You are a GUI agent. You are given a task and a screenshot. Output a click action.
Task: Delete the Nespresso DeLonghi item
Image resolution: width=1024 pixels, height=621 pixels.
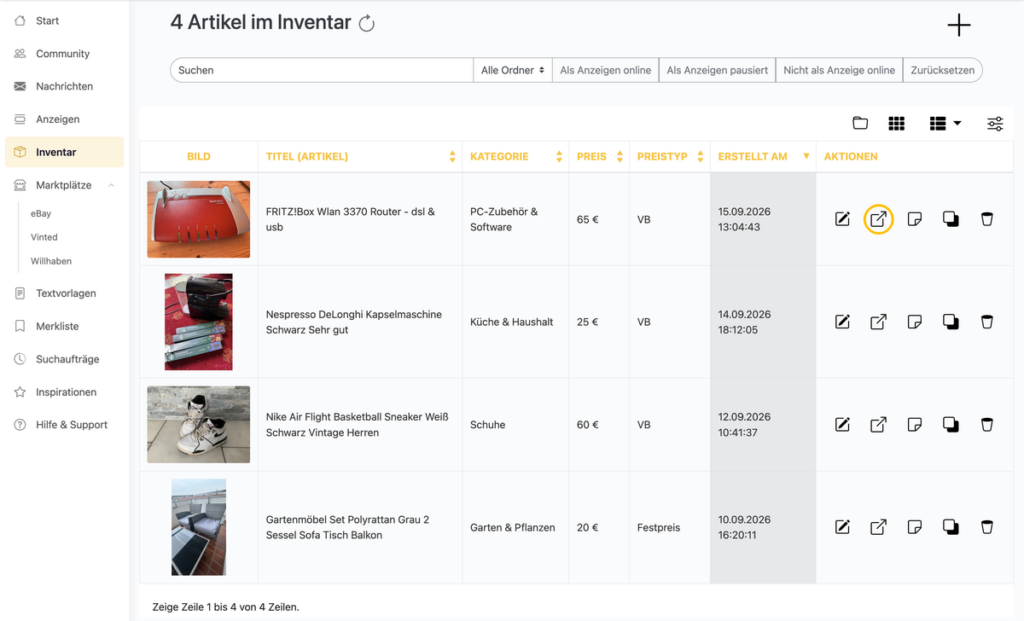pos(987,322)
